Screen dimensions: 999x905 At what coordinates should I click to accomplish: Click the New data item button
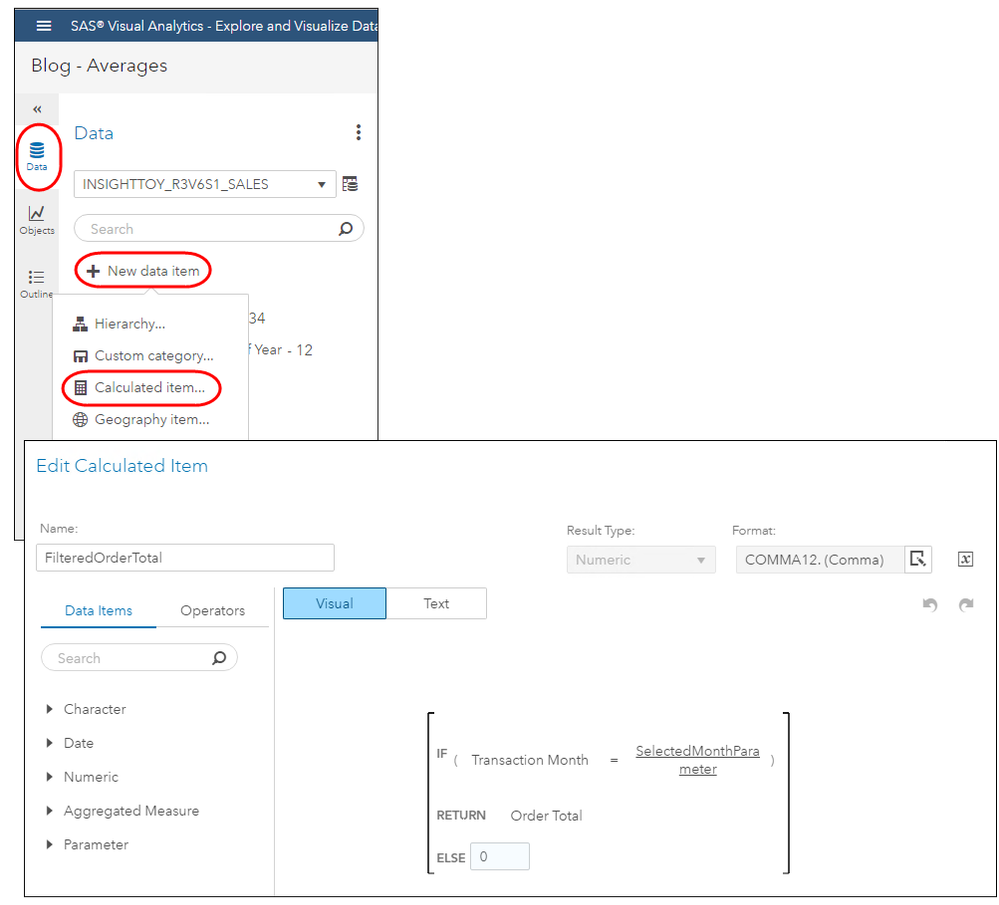coord(143,271)
